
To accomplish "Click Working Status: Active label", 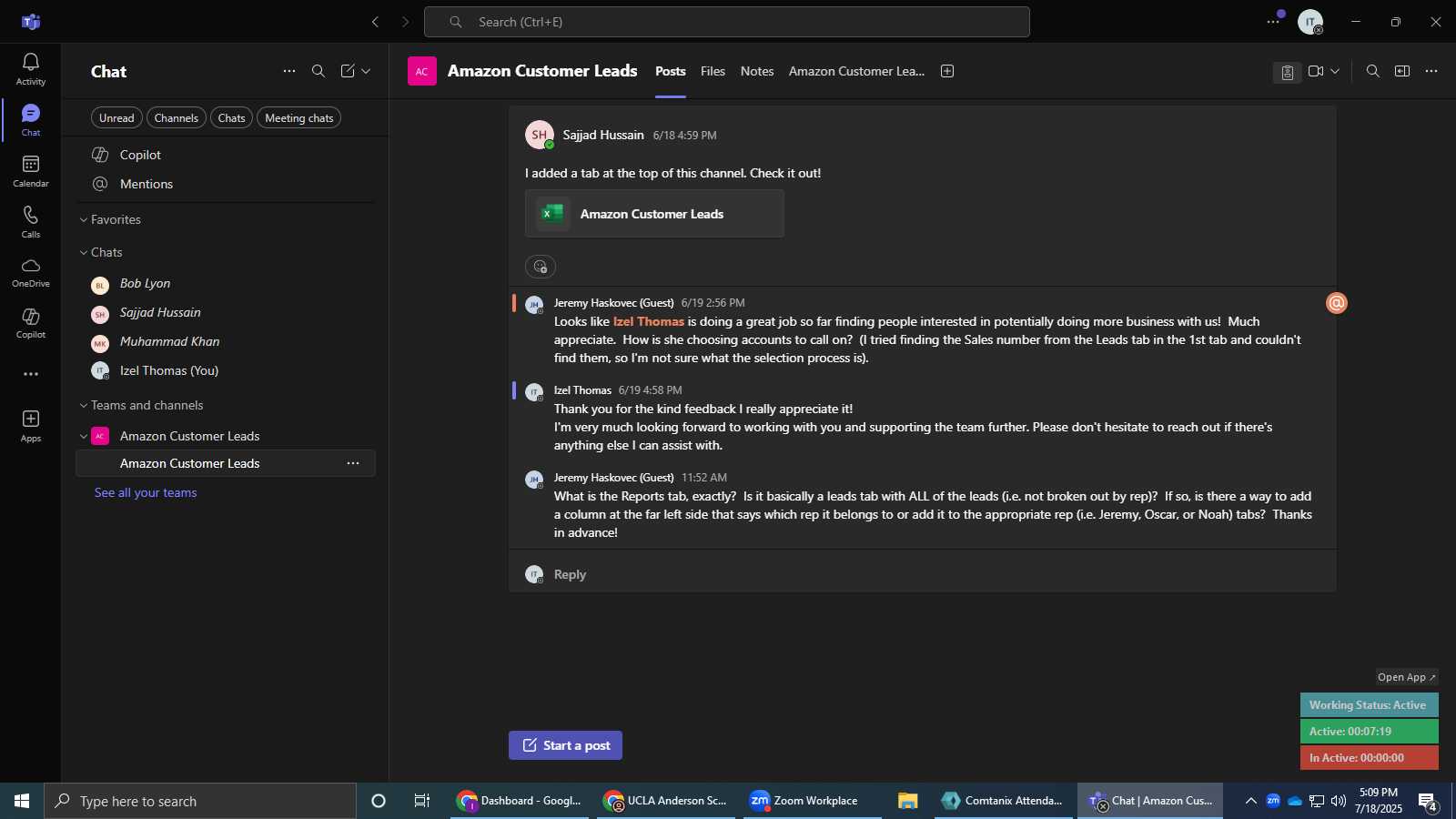I will point(1369,705).
